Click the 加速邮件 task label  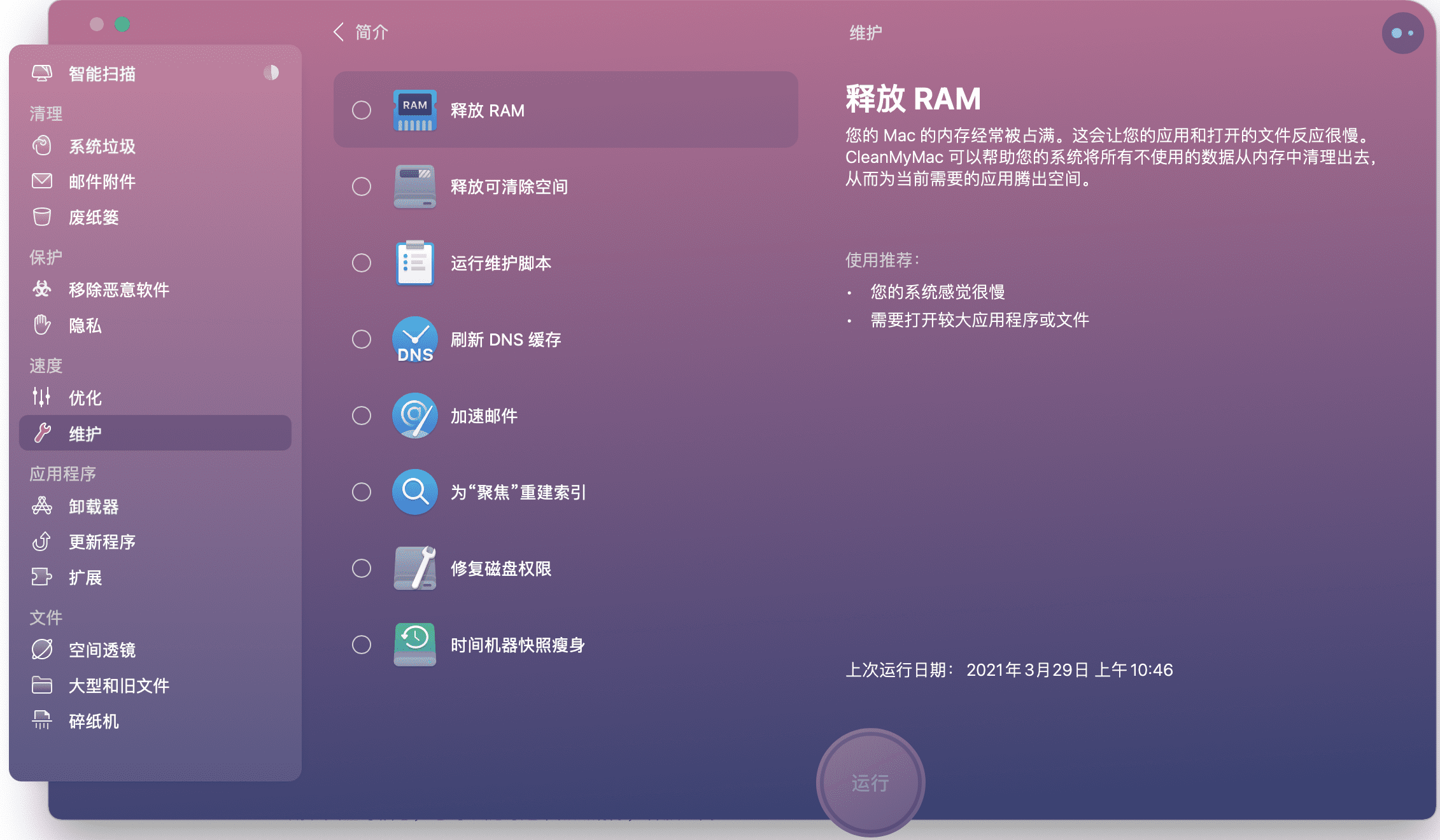pos(484,416)
